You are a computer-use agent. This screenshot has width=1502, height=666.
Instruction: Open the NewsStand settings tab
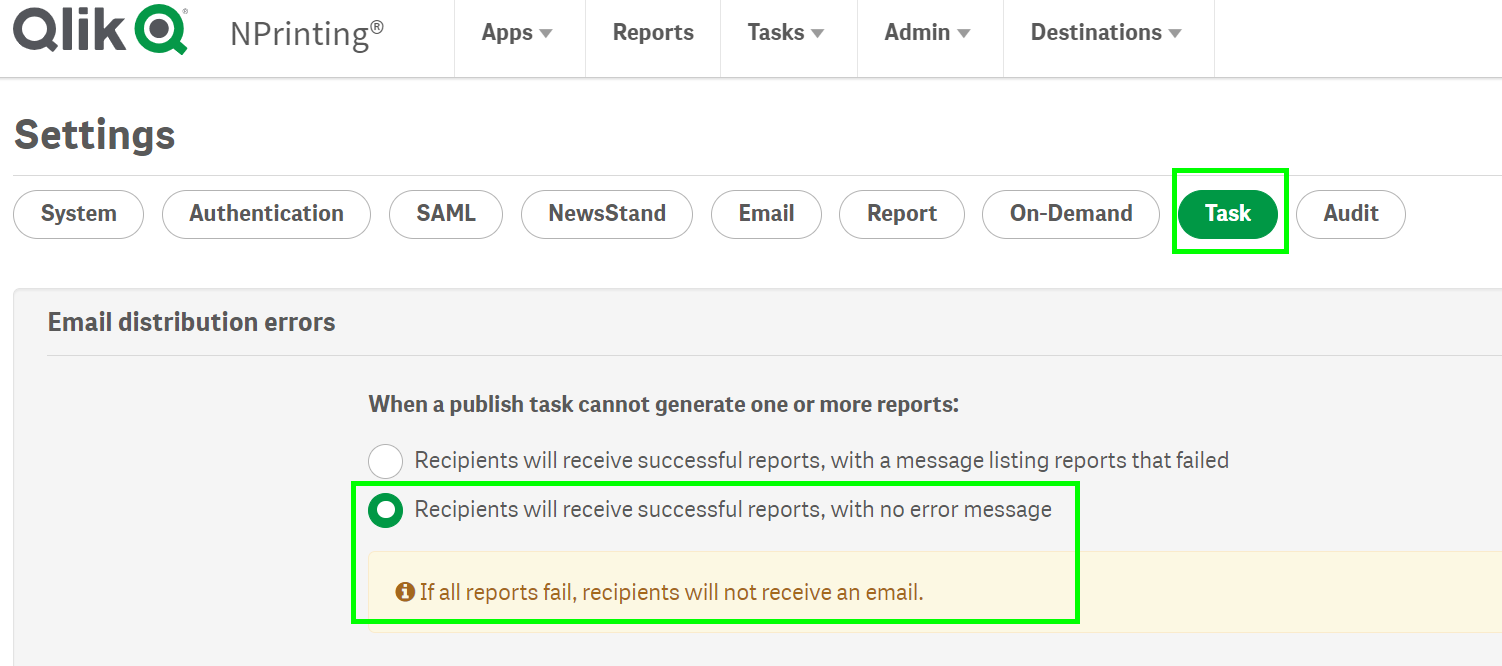pyautogui.click(x=606, y=213)
